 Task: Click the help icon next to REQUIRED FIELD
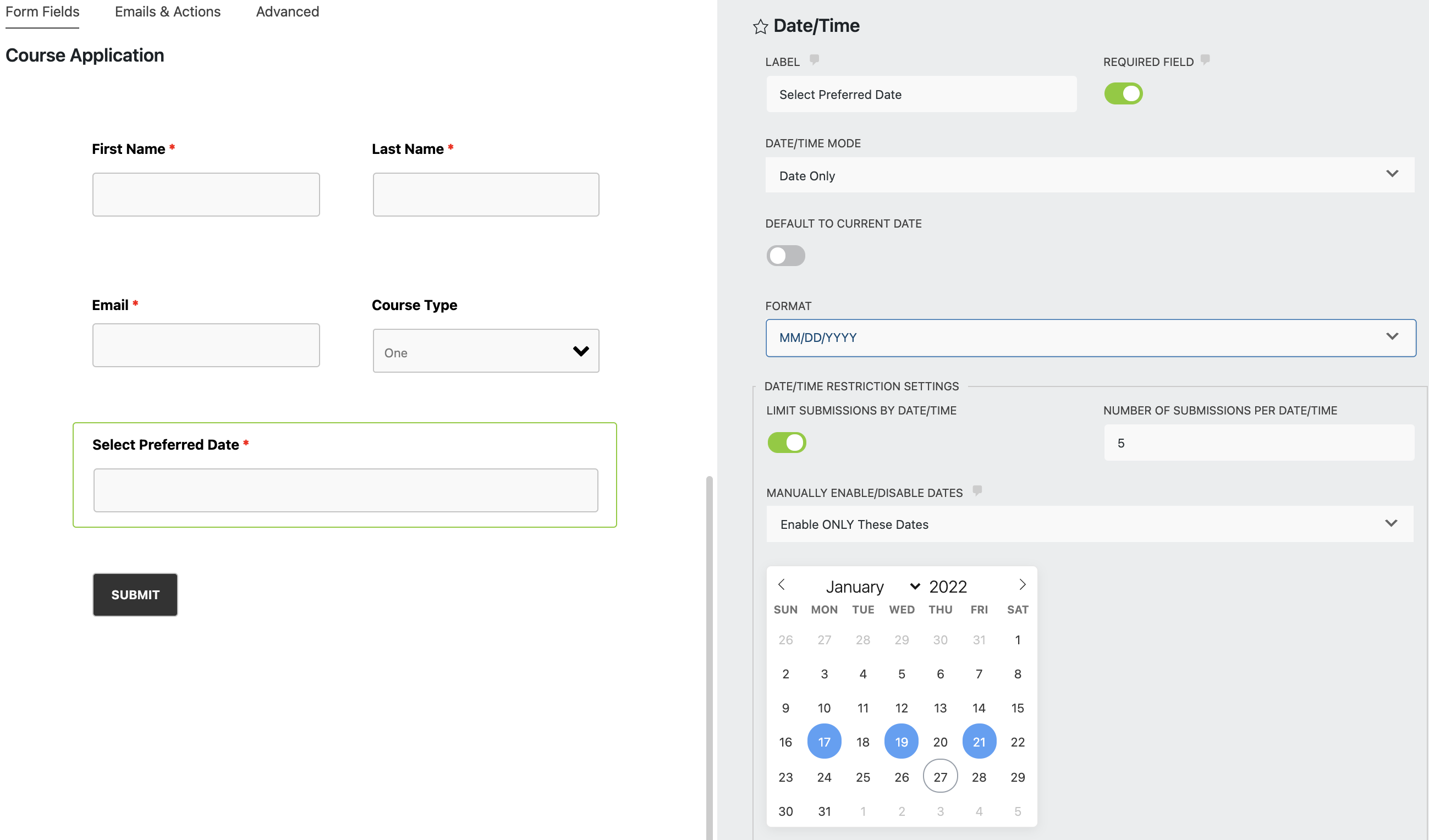coord(1205,59)
